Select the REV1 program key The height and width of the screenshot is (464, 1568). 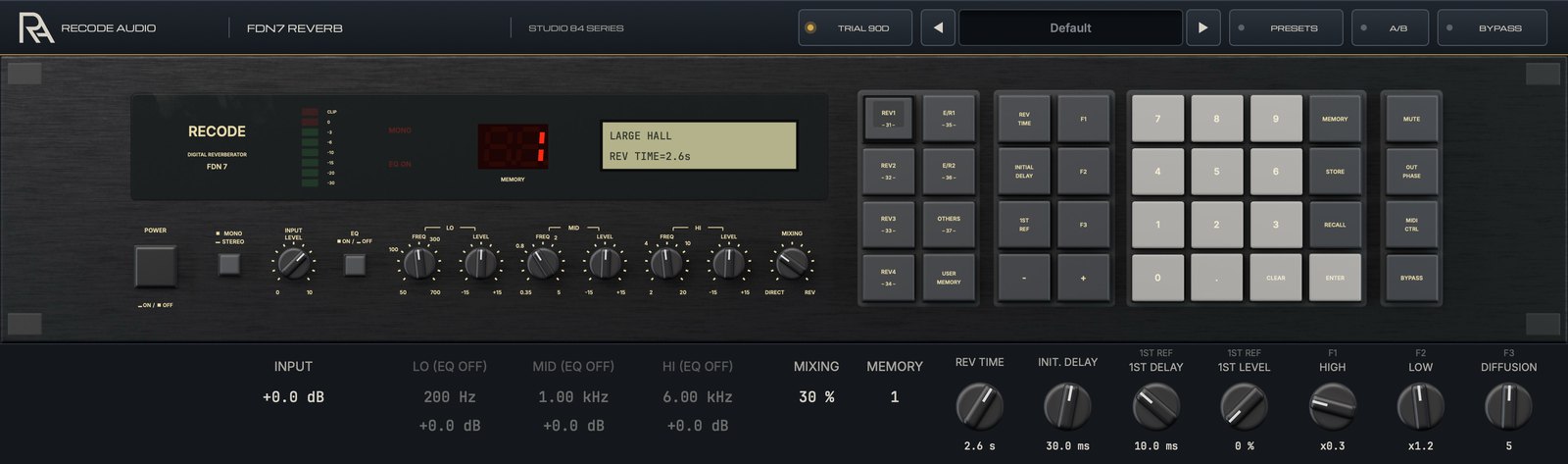888,119
